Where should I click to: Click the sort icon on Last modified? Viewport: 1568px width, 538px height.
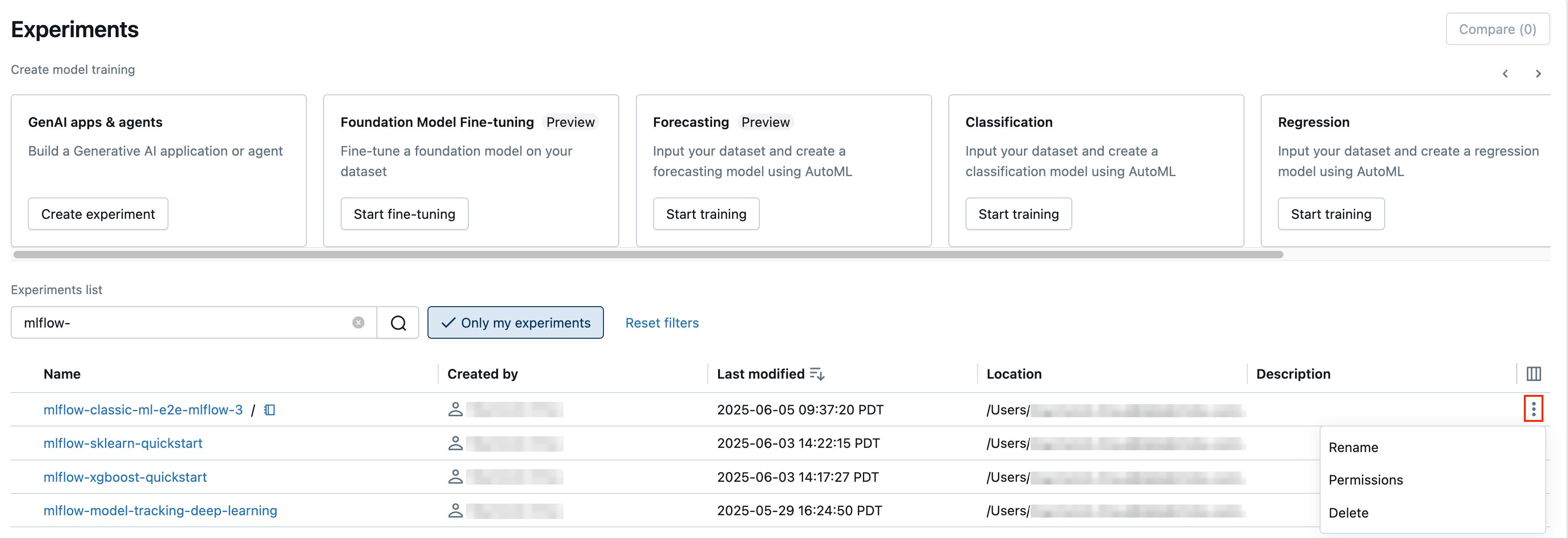tap(817, 374)
